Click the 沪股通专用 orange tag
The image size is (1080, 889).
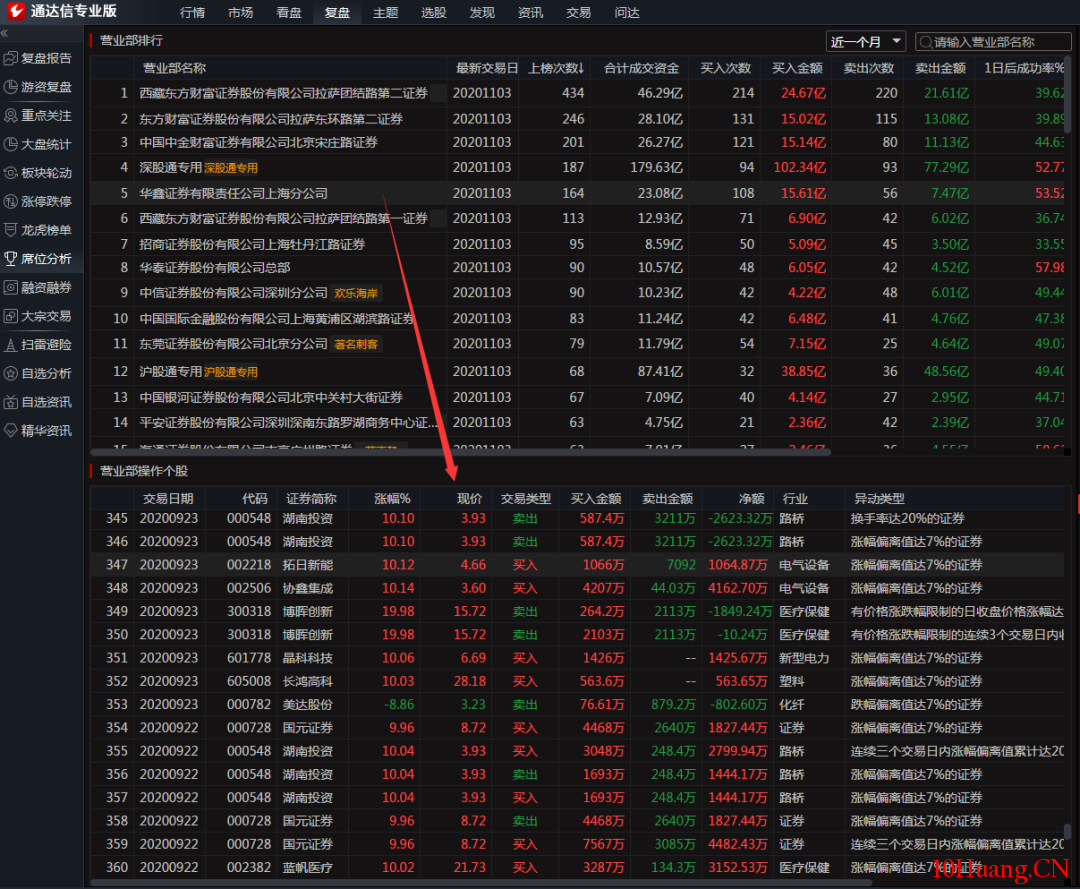click(231, 372)
